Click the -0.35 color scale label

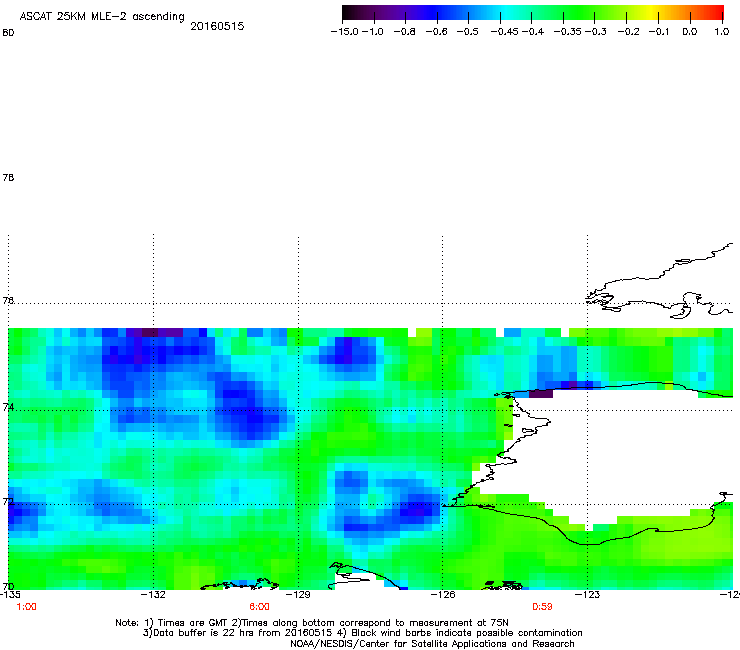[568, 32]
